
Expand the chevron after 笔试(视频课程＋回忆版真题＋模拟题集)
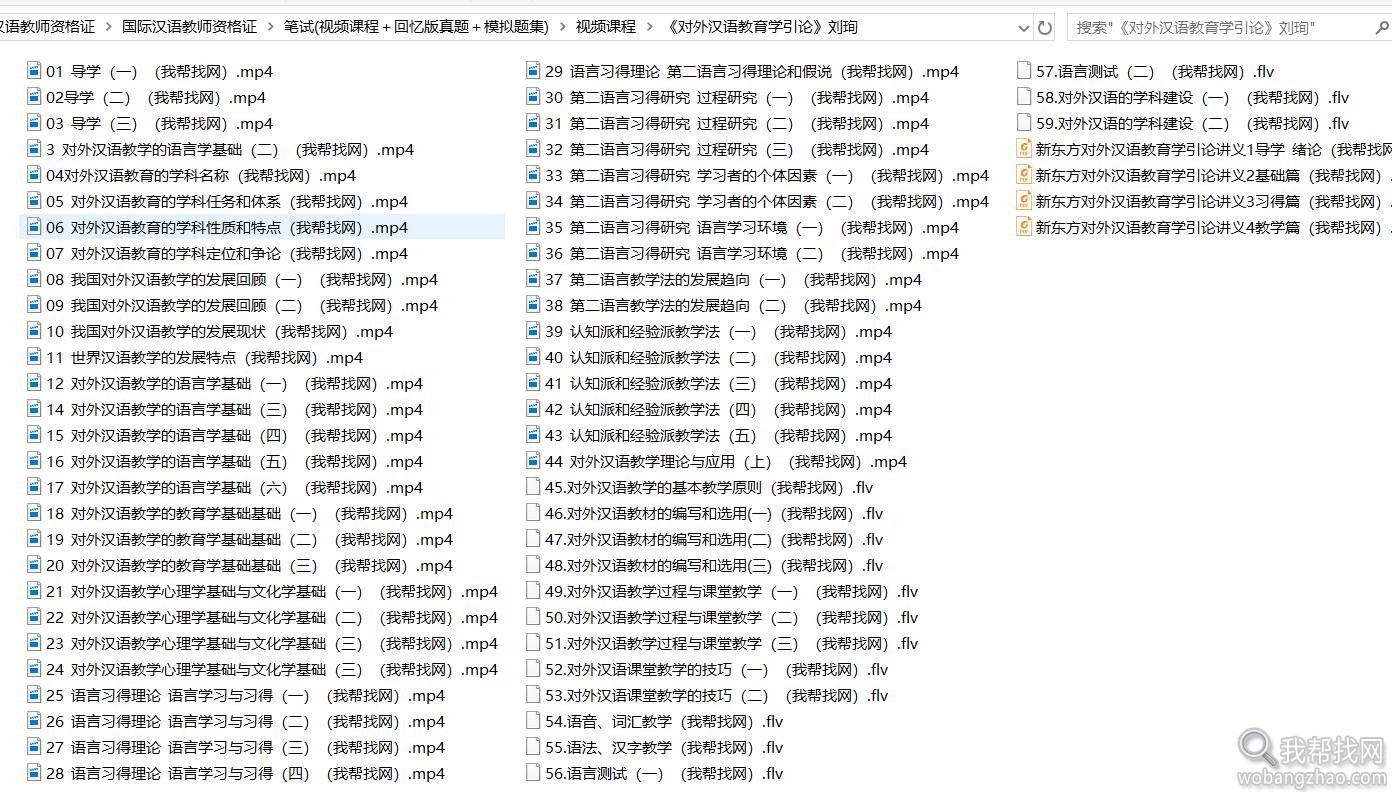563,27
